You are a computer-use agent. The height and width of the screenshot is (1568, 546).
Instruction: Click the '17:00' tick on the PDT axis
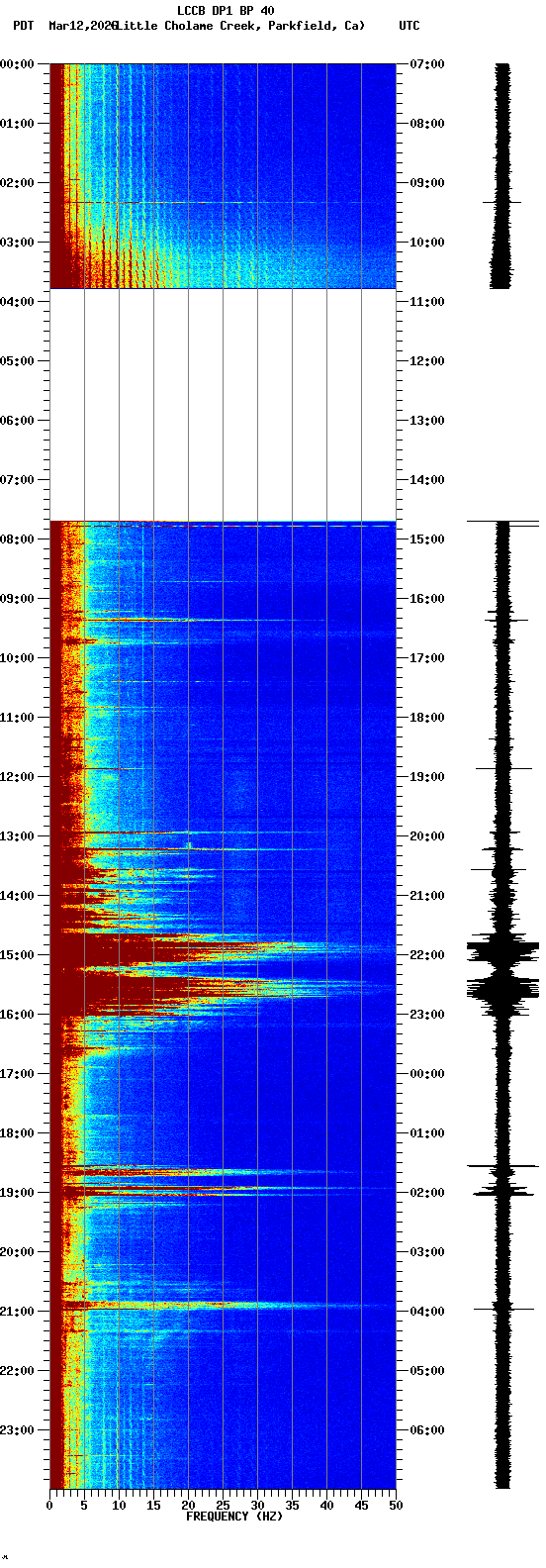point(17,1073)
